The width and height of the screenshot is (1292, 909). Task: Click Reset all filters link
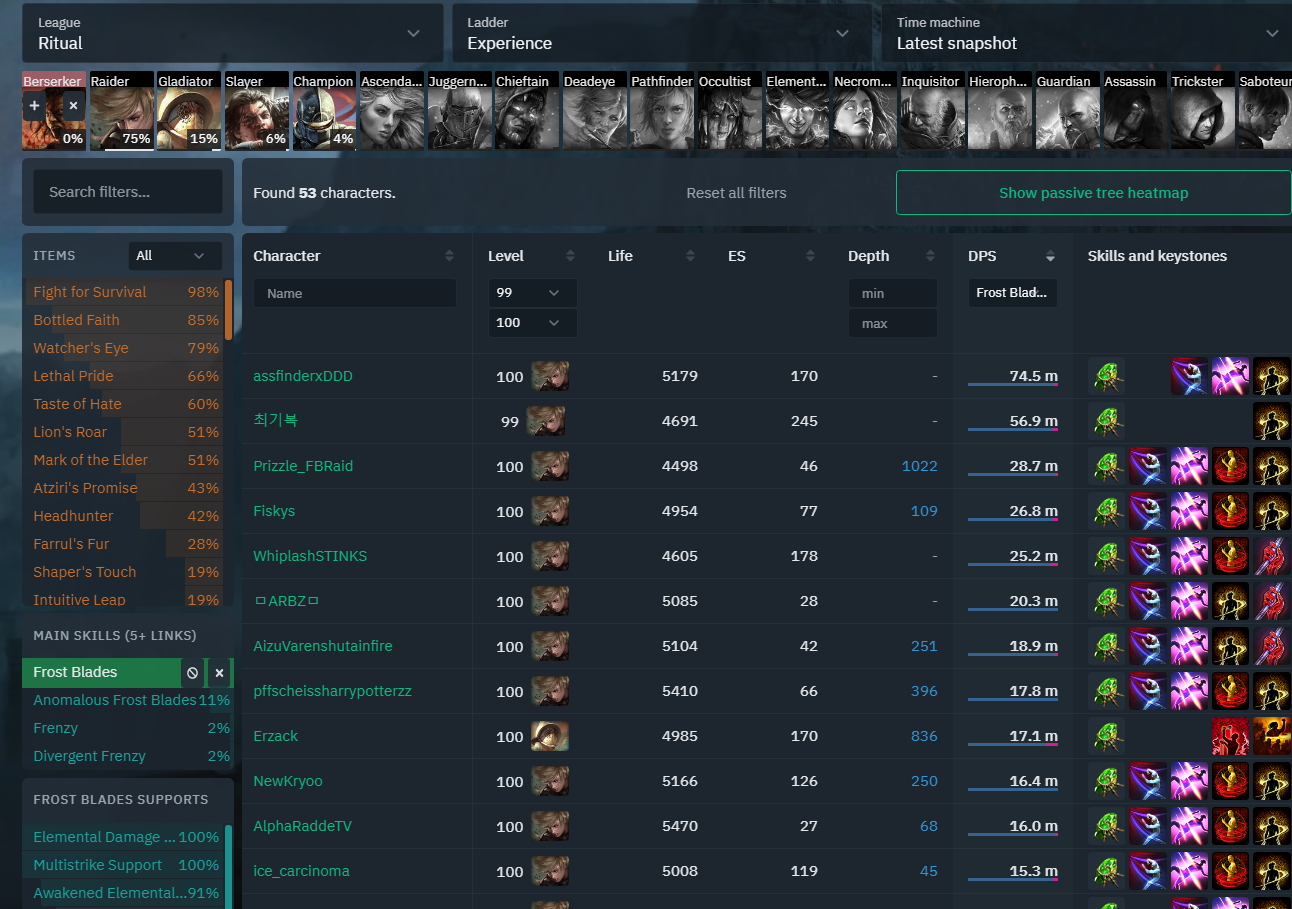(736, 193)
